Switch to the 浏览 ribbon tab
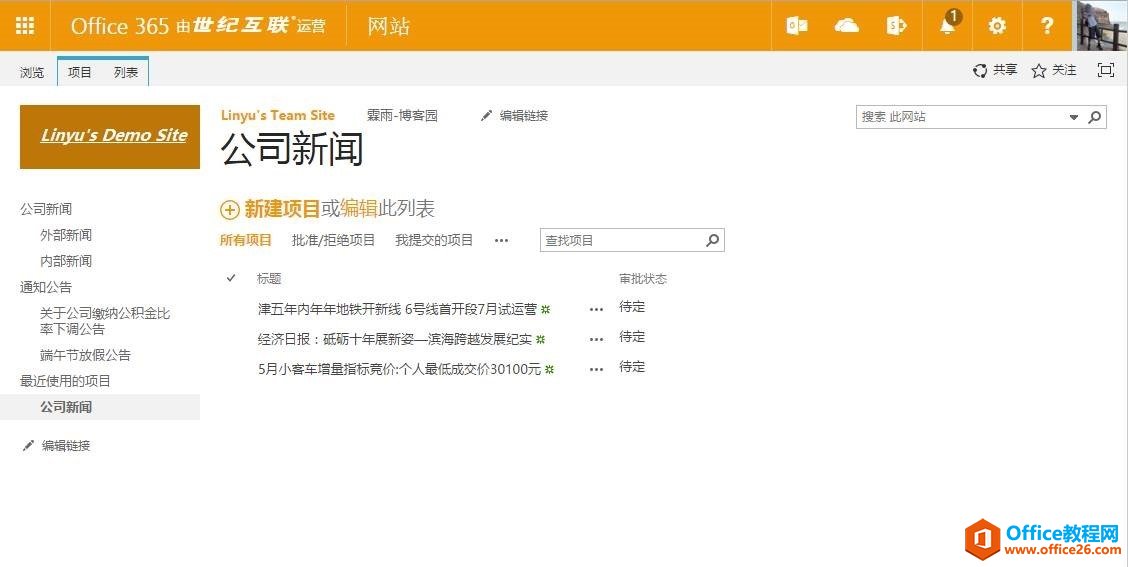 click(x=32, y=72)
